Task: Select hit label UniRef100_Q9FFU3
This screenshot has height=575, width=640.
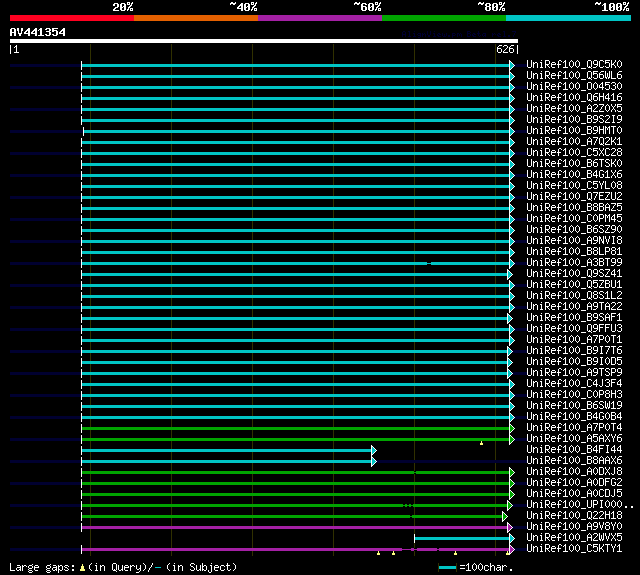Action: (x=574, y=329)
